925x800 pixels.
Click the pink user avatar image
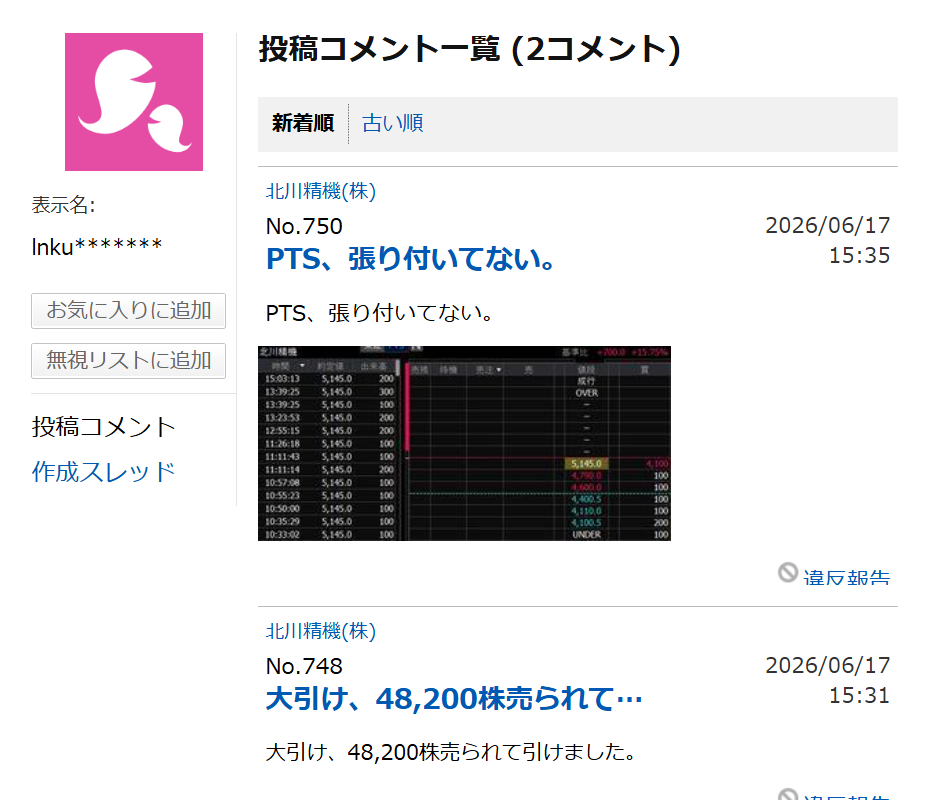tap(134, 102)
